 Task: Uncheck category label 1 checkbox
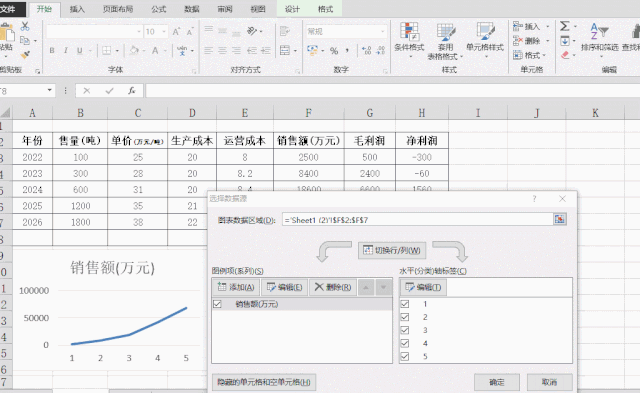pos(404,304)
